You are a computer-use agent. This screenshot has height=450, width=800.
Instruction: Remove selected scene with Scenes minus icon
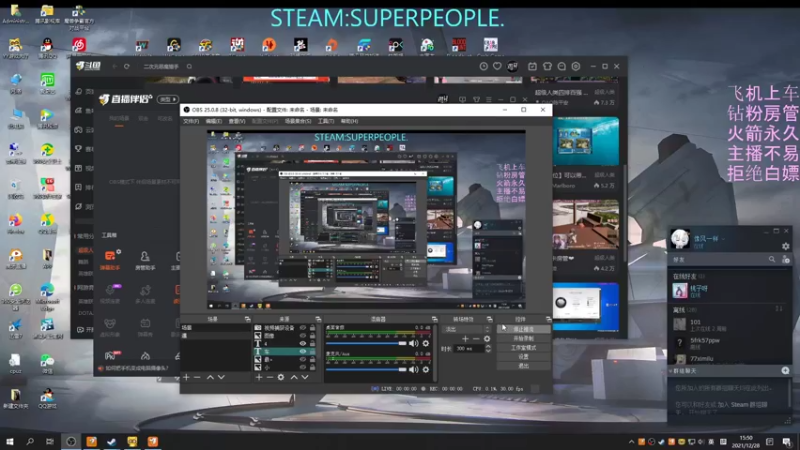(x=197, y=377)
